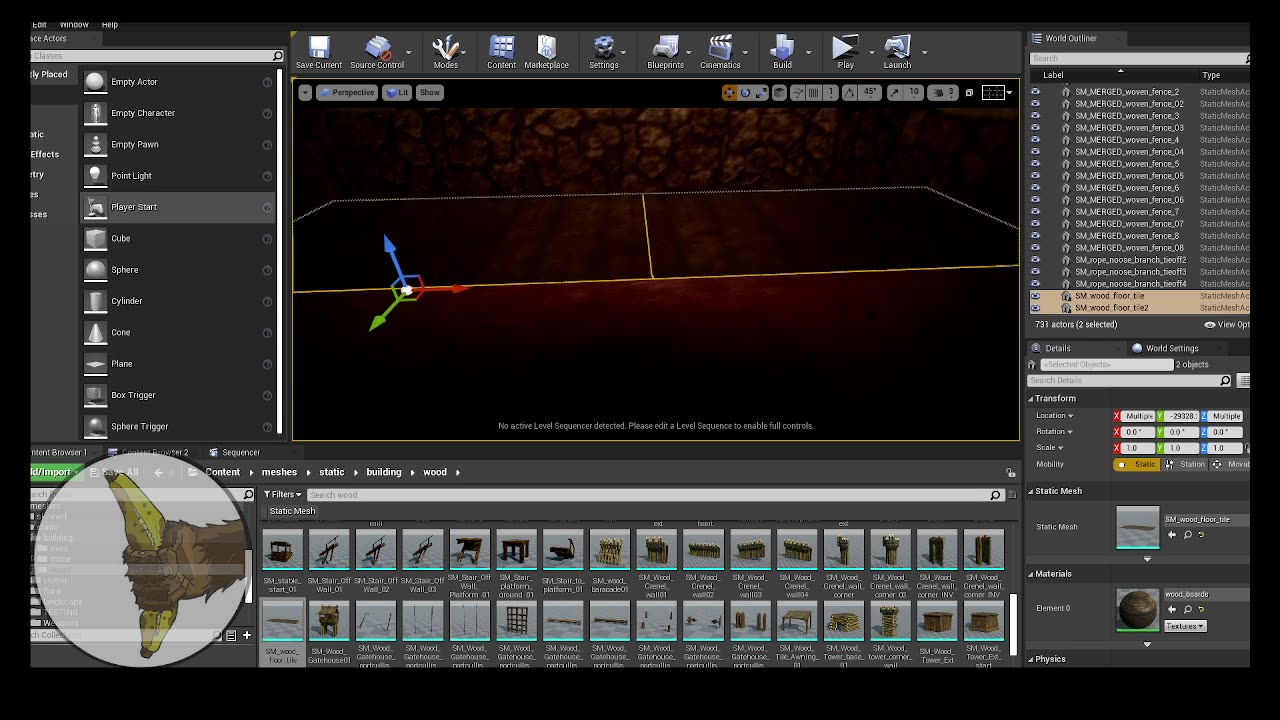Collapse the Transform section

click(x=1031, y=398)
